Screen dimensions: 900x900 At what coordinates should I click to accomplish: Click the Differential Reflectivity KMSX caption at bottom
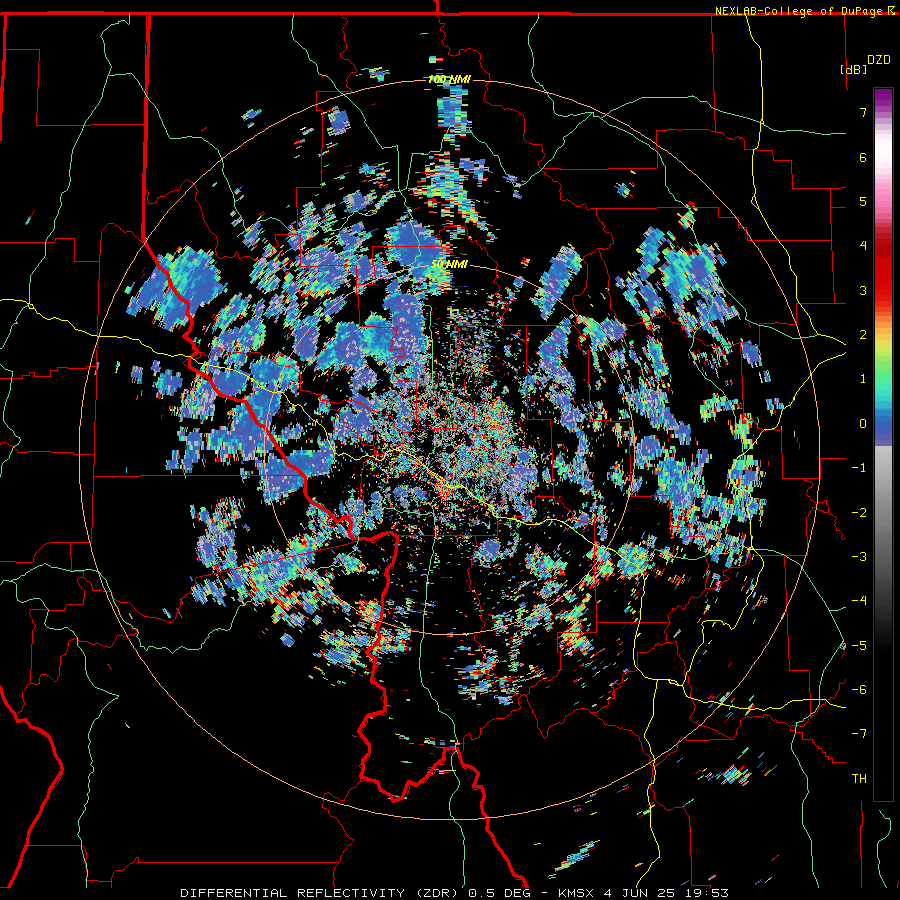click(x=455, y=893)
